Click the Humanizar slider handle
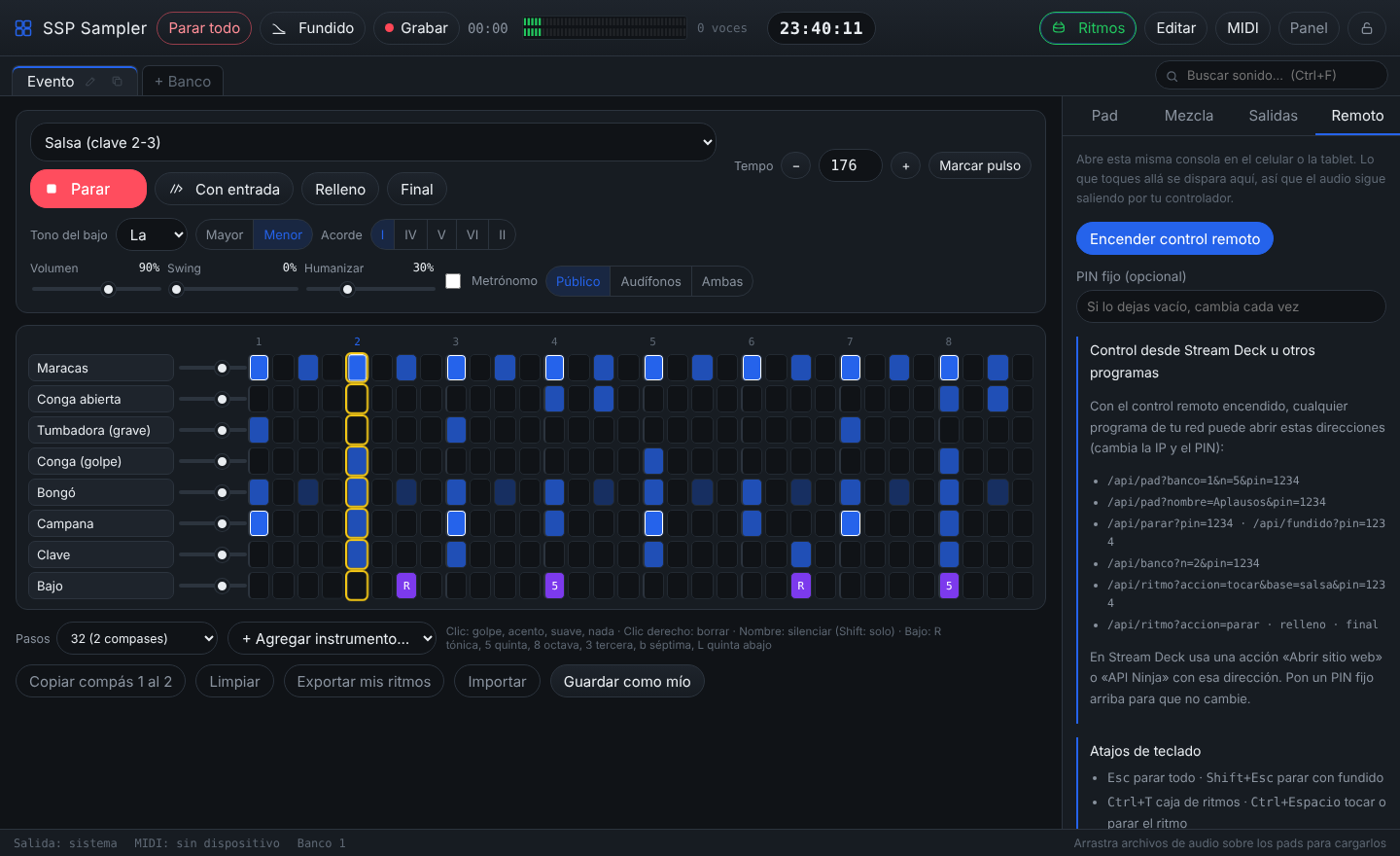The width and height of the screenshot is (1400, 856). 347,289
